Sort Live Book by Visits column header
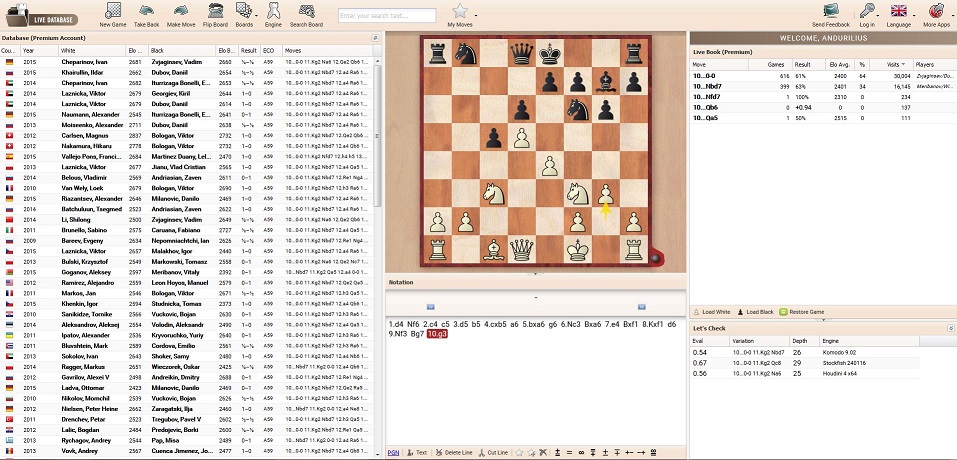This screenshot has height=460, width=957. point(892,64)
